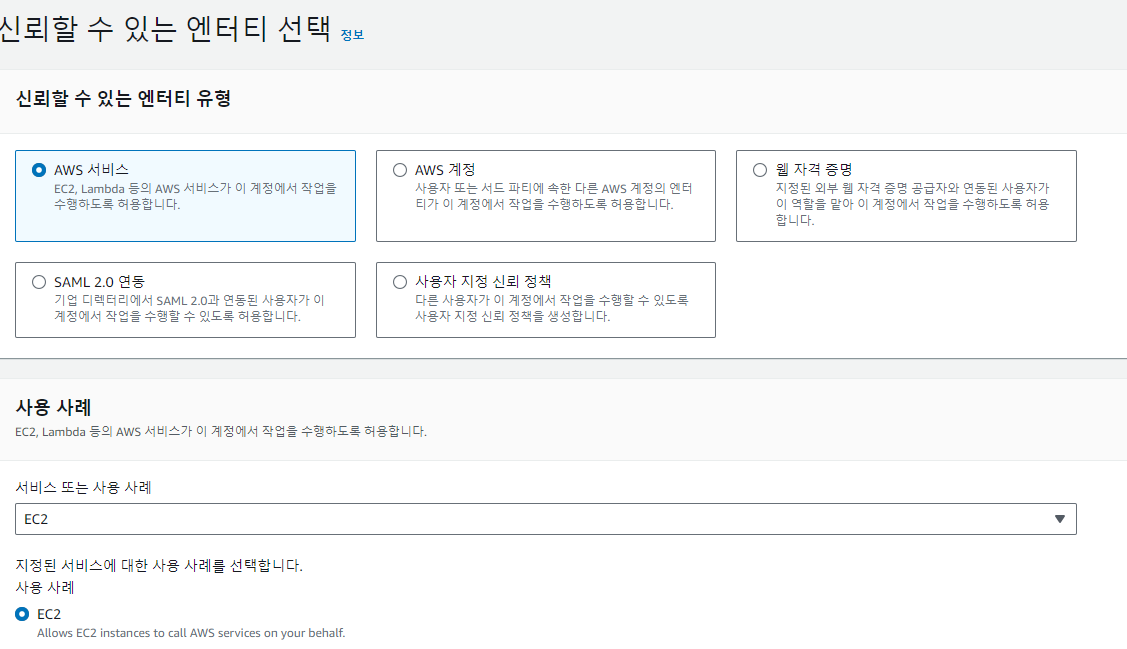1127x649 pixels.
Task: Click the 신뢰할 수 있는 엔터티 유형 heading
Action: [x=123, y=98]
